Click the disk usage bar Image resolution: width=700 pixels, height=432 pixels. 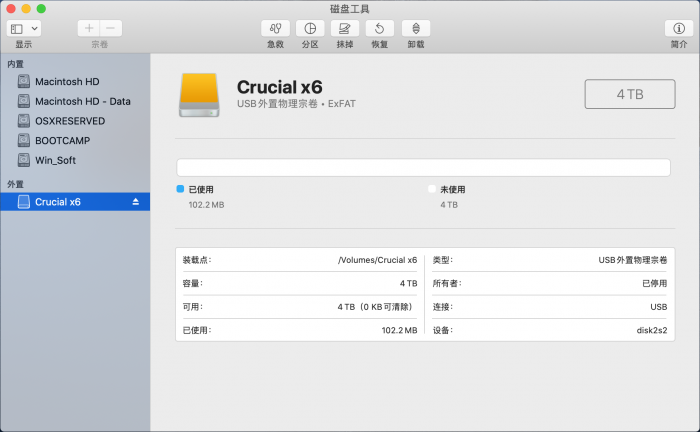pyautogui.click(x=423, y=167)
